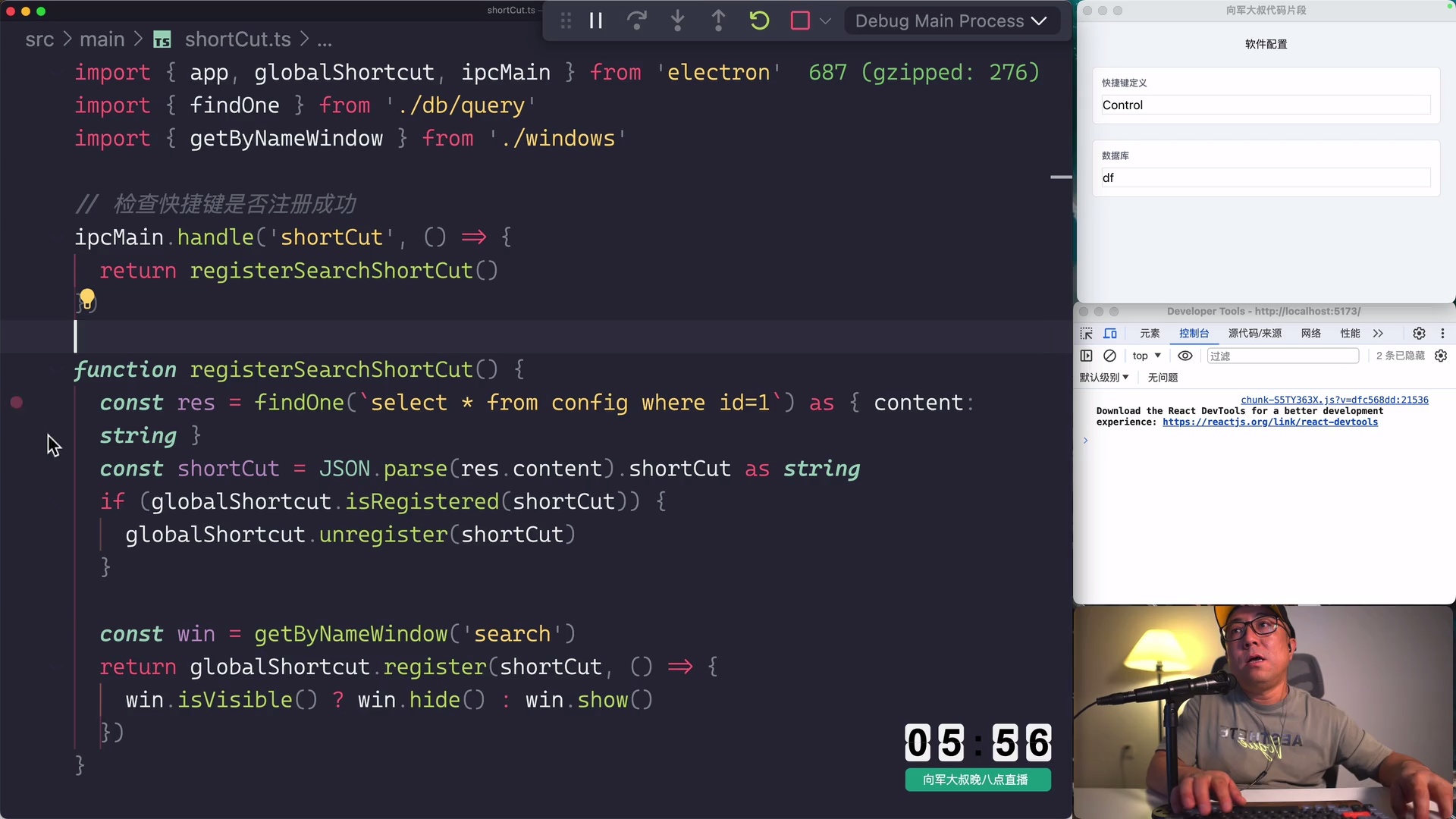This screenshot has width=1456, height=819.
Task: Open the 默认级别 log level dropdown
Action: (x=1104, y=377)
